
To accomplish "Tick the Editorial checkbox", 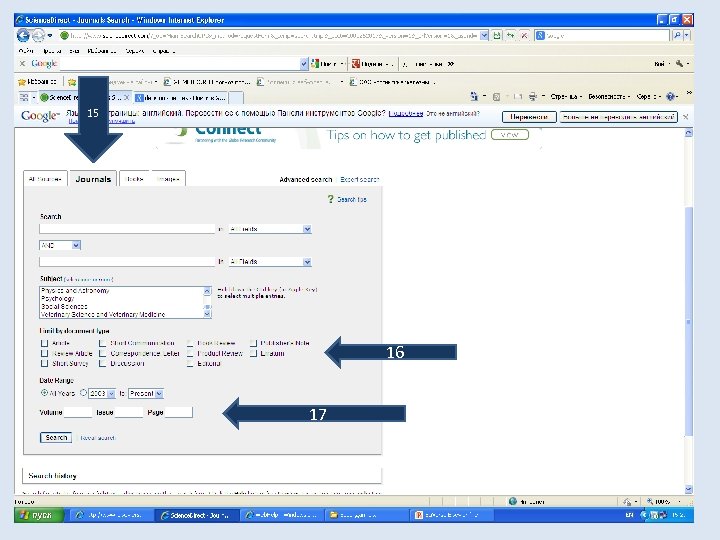I will pyautogui.click(x=190, y=363).
